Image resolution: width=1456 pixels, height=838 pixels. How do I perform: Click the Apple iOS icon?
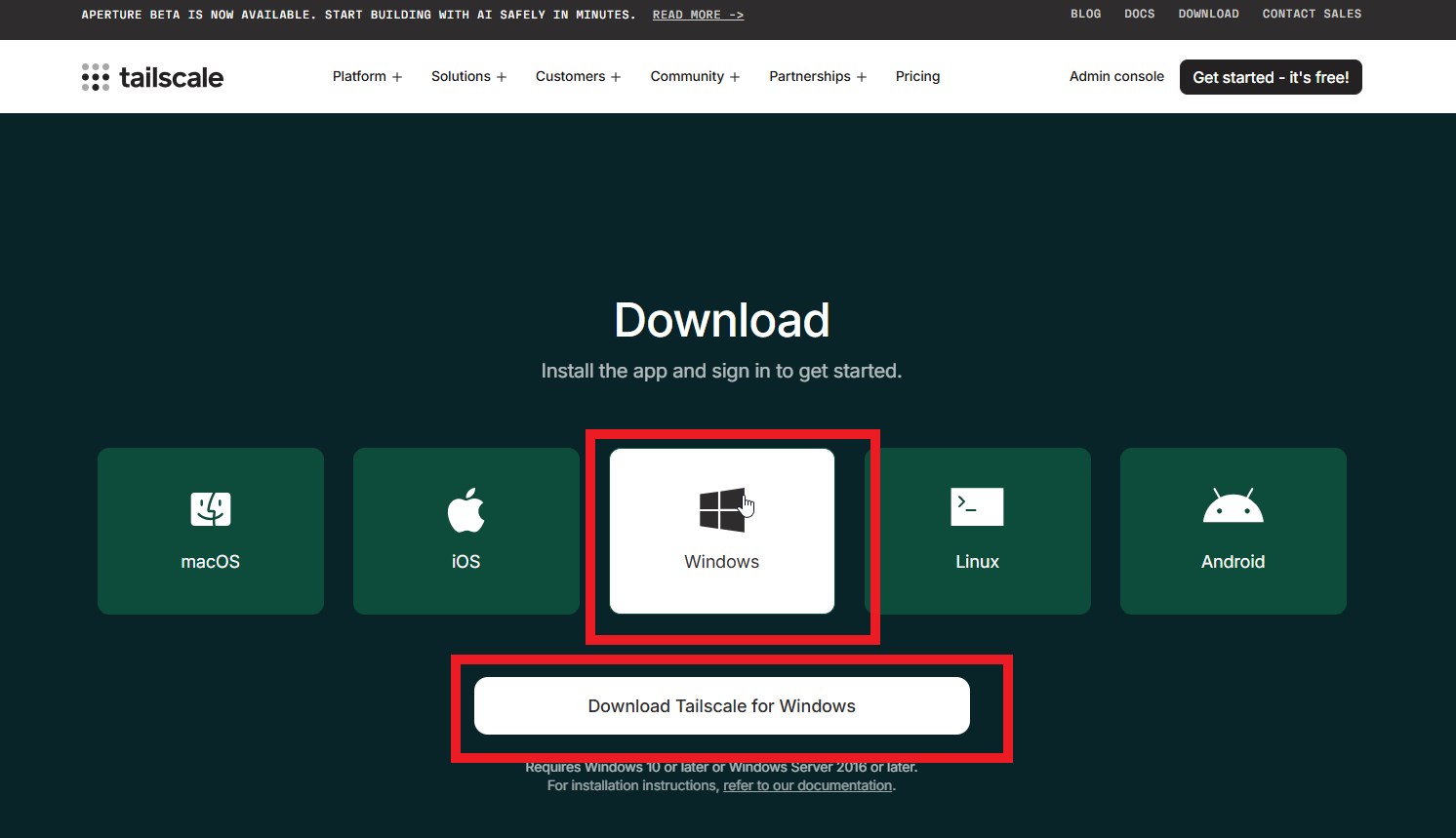465,509
